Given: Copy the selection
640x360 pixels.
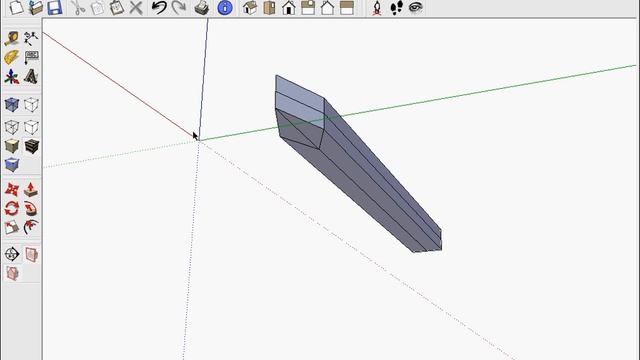Looking at the screenshot, I should [x=97, y=7].
